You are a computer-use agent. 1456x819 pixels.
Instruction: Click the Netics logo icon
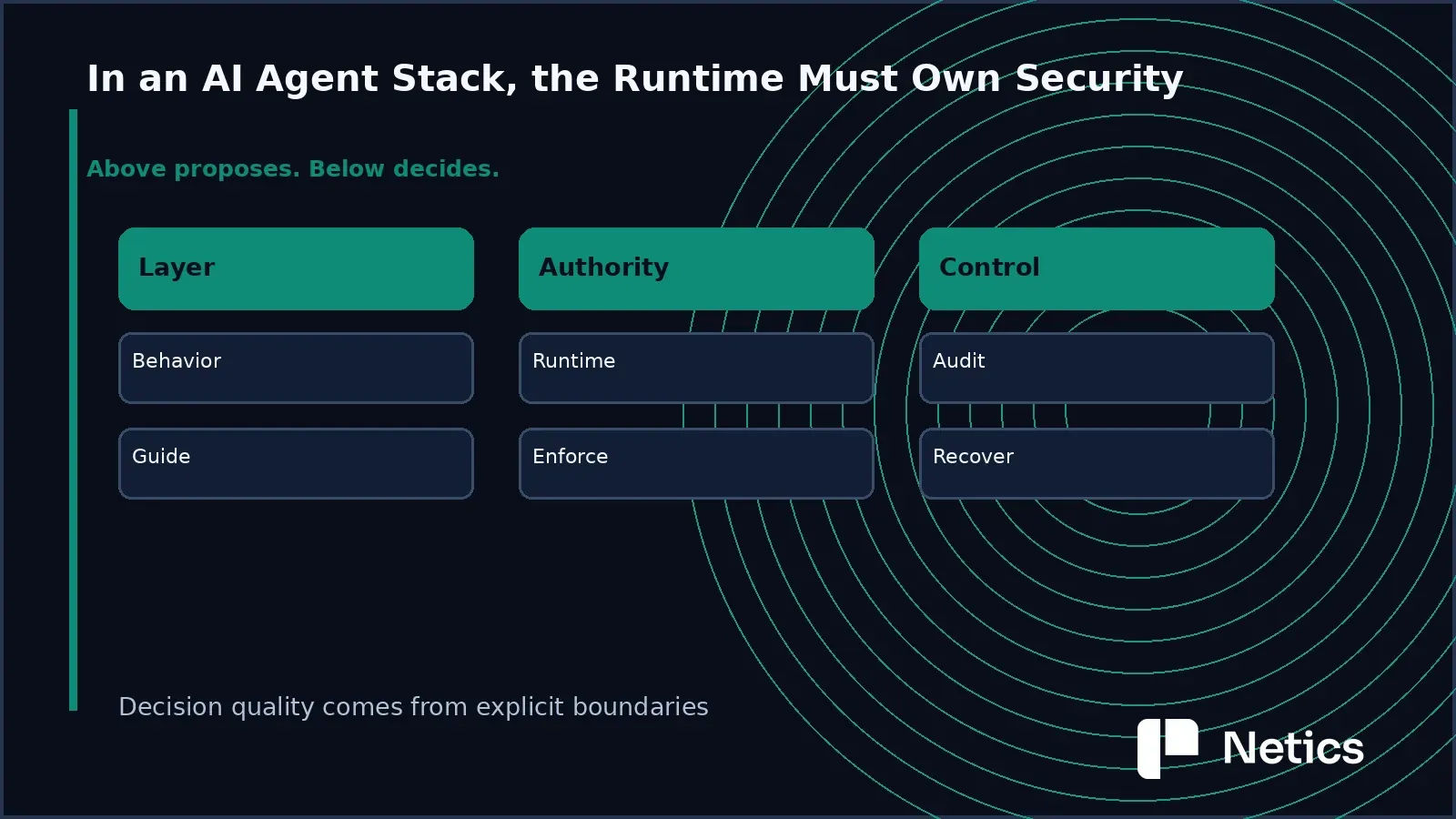pos(1168,748)
